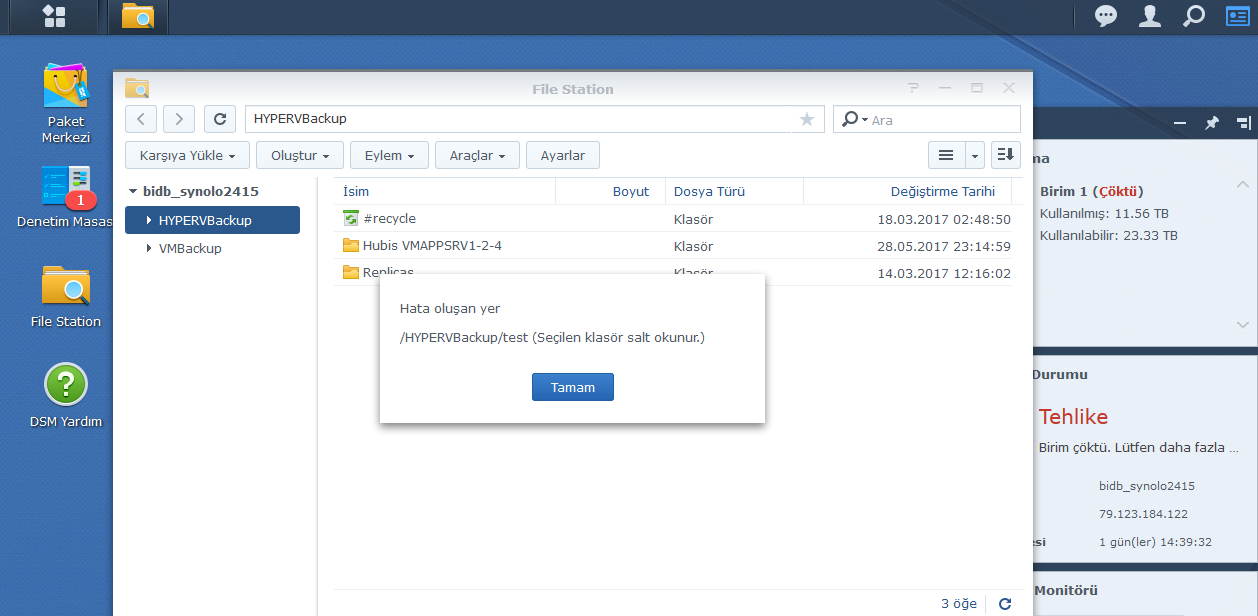The width and height of the screenshot is (1258, 616).
Task: Toggle the widgets panel icon
Action: pyautogui.click(x=1237, y=16)
